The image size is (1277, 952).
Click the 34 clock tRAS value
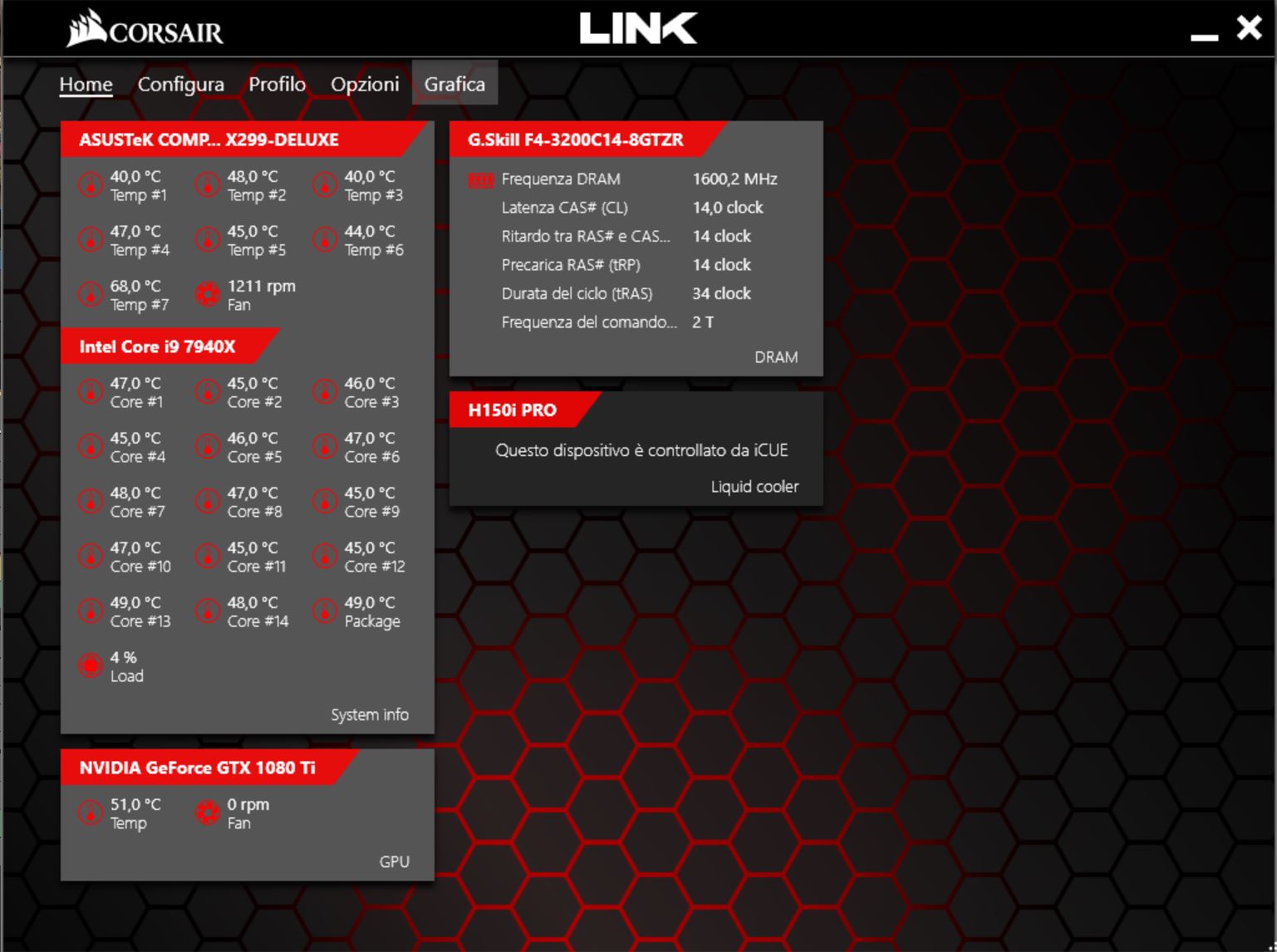(721, 293)
